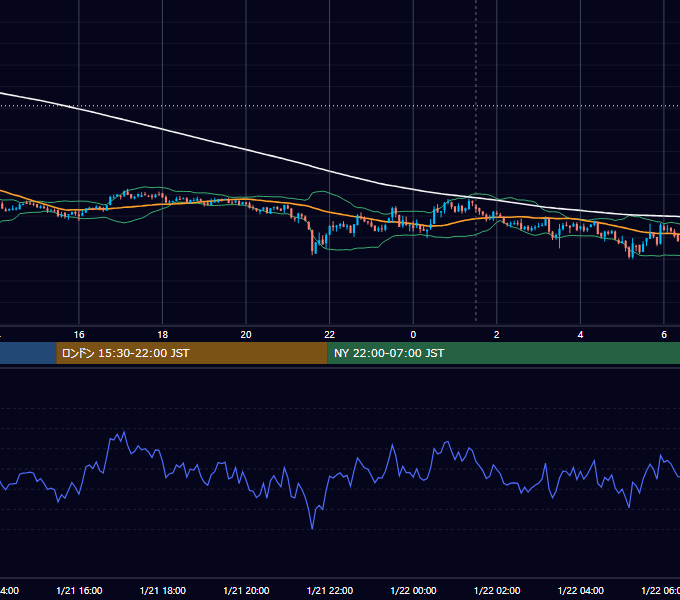Click the 1/21 16:00 date label
The height and width of the screenshot is (600, 680).
(79, 590)
